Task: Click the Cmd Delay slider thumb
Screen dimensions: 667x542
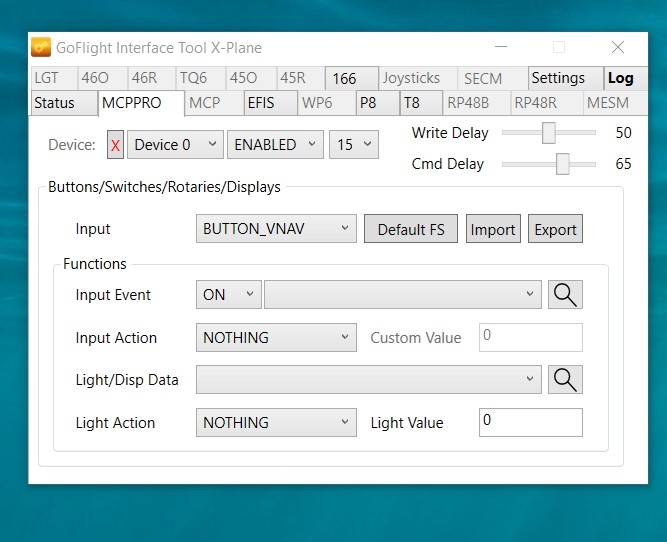Action: tap(563, 164)
